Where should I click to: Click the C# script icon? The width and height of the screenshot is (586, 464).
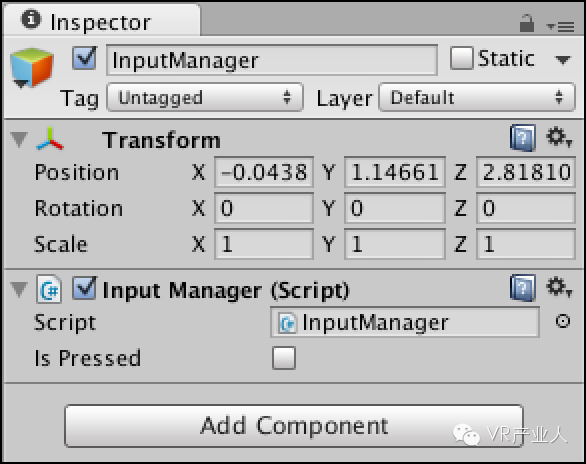click(49, 289)
